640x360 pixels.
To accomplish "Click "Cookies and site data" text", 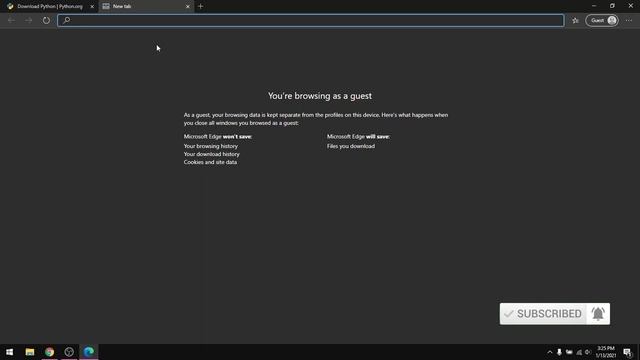I will click(x=210, y=162).
